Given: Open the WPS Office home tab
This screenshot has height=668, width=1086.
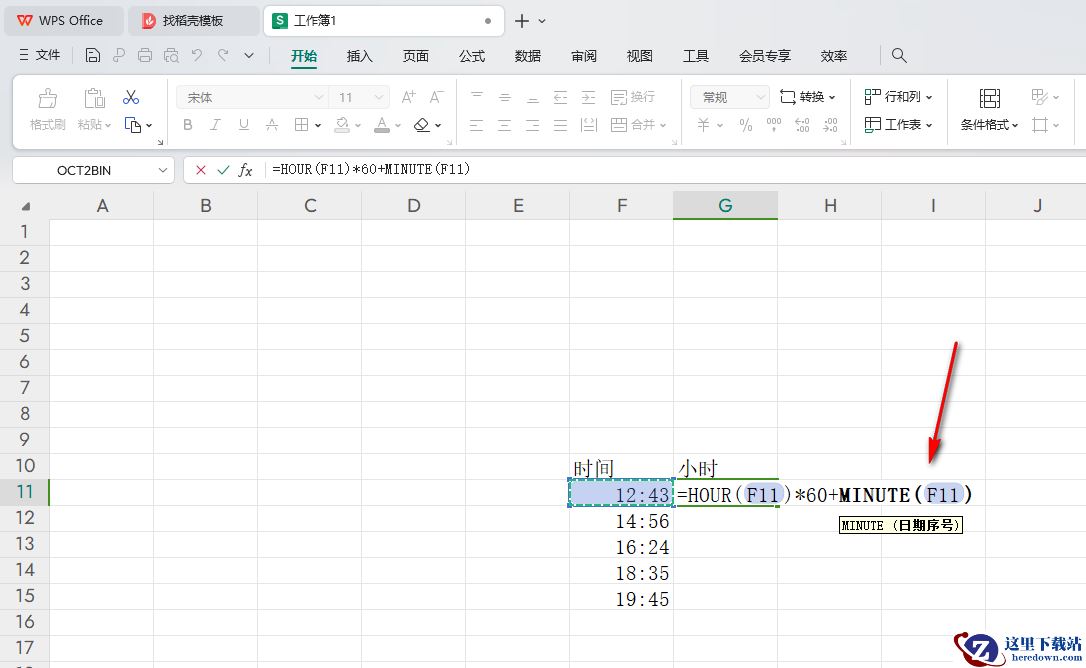Looking at the screenshot, I should [x=64, y=21].
